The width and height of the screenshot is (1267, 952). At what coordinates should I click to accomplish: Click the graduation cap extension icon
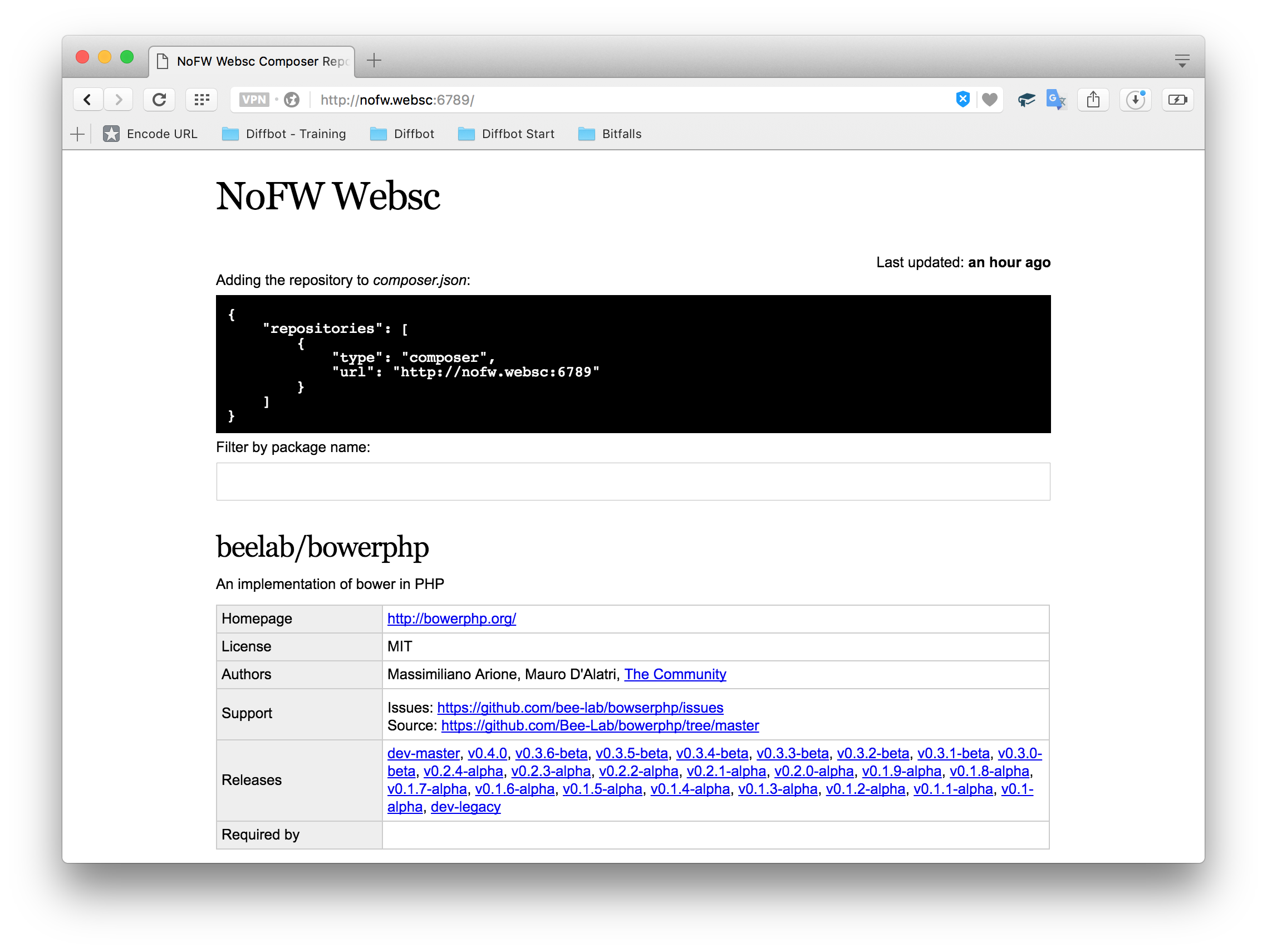[x=1026, y=100]
